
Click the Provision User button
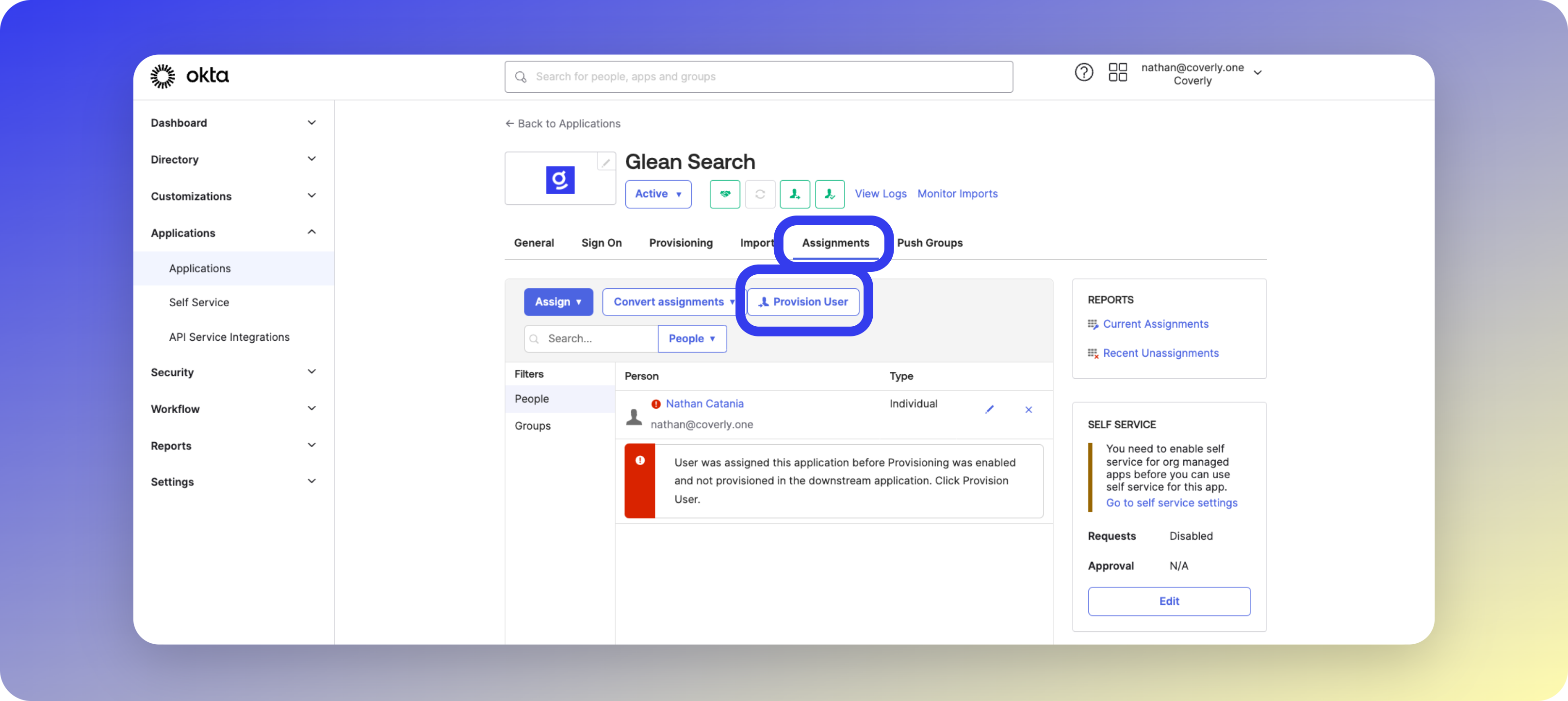tap(803, 301)
